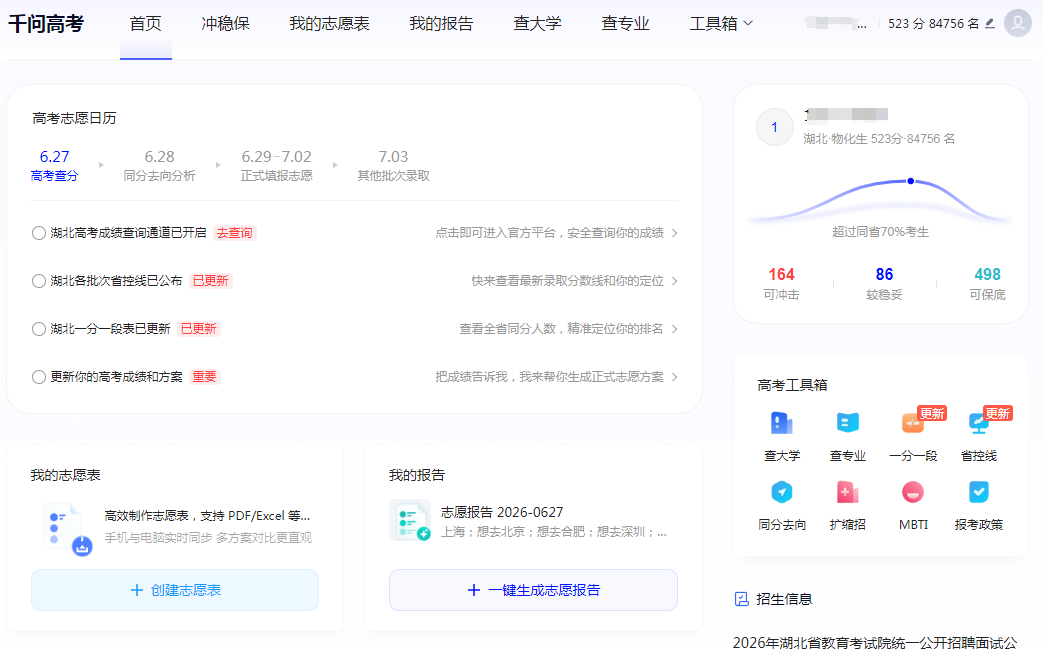View the 164 可冲击 schools count
Screen dimensions: 1043x649
(782, 283)
